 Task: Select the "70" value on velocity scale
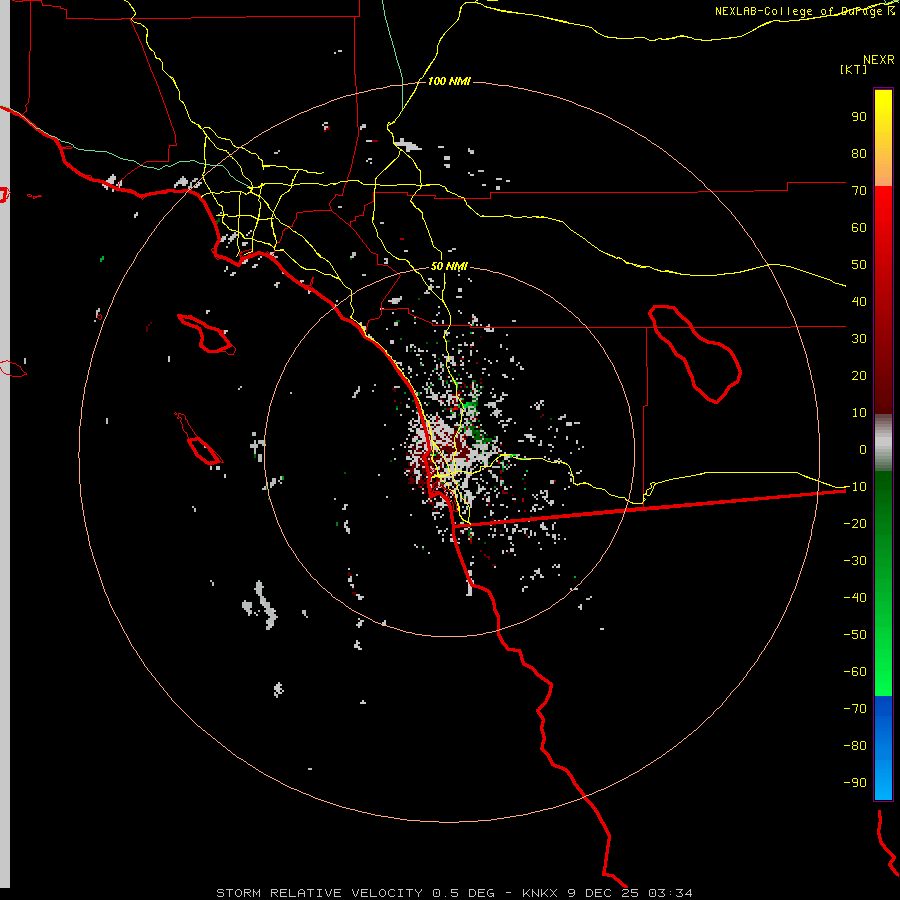(x=859, y=191)
